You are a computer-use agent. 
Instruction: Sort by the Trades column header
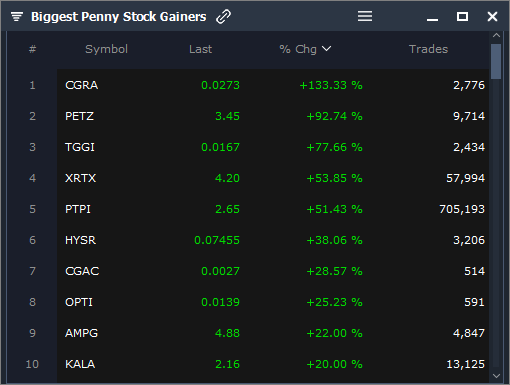(x=428, y=49)
